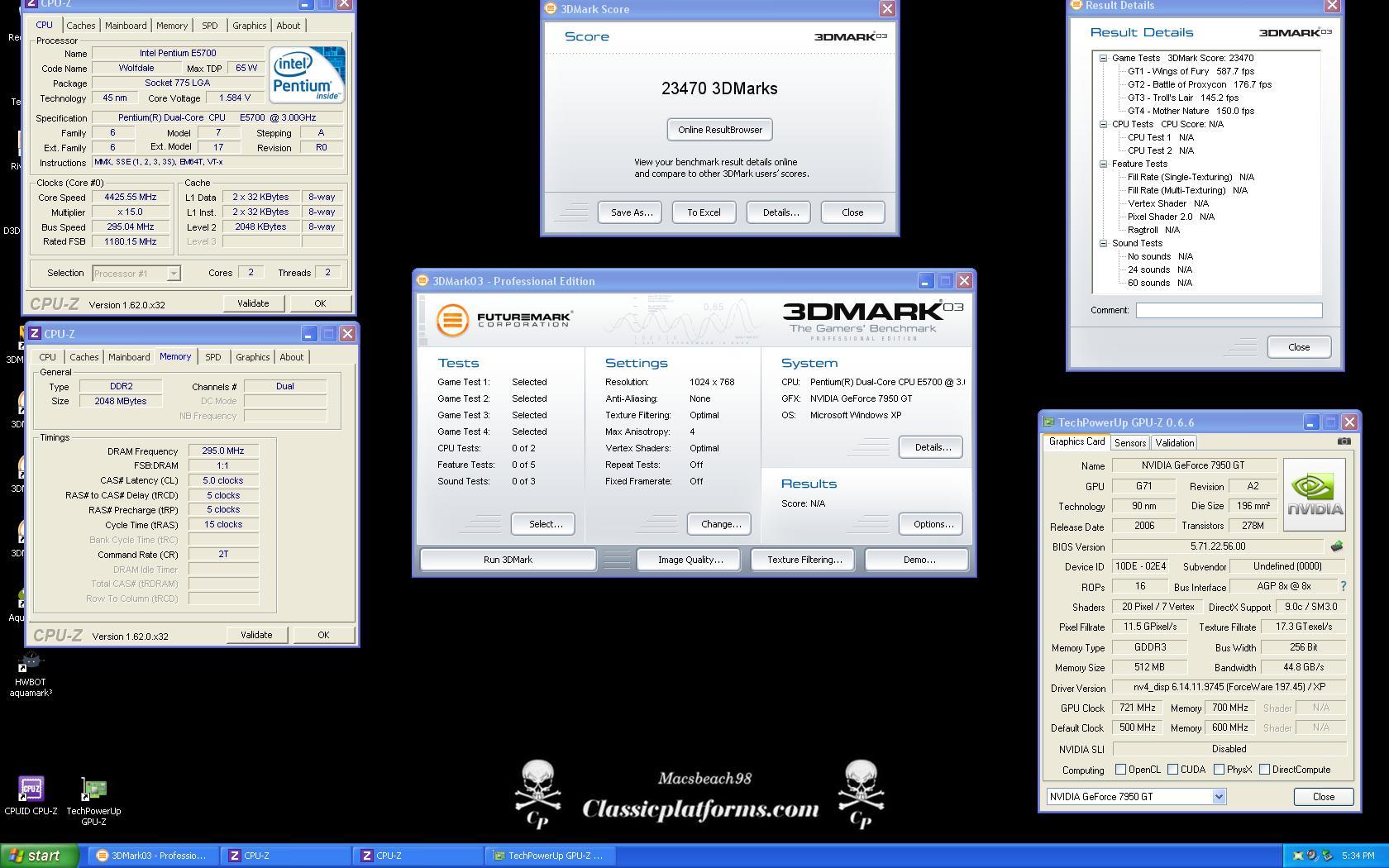Viewport: 1389px width, 868px height.
Task: Open the SPD tab in Memory CPU-Z window
Action: point(213,357)
